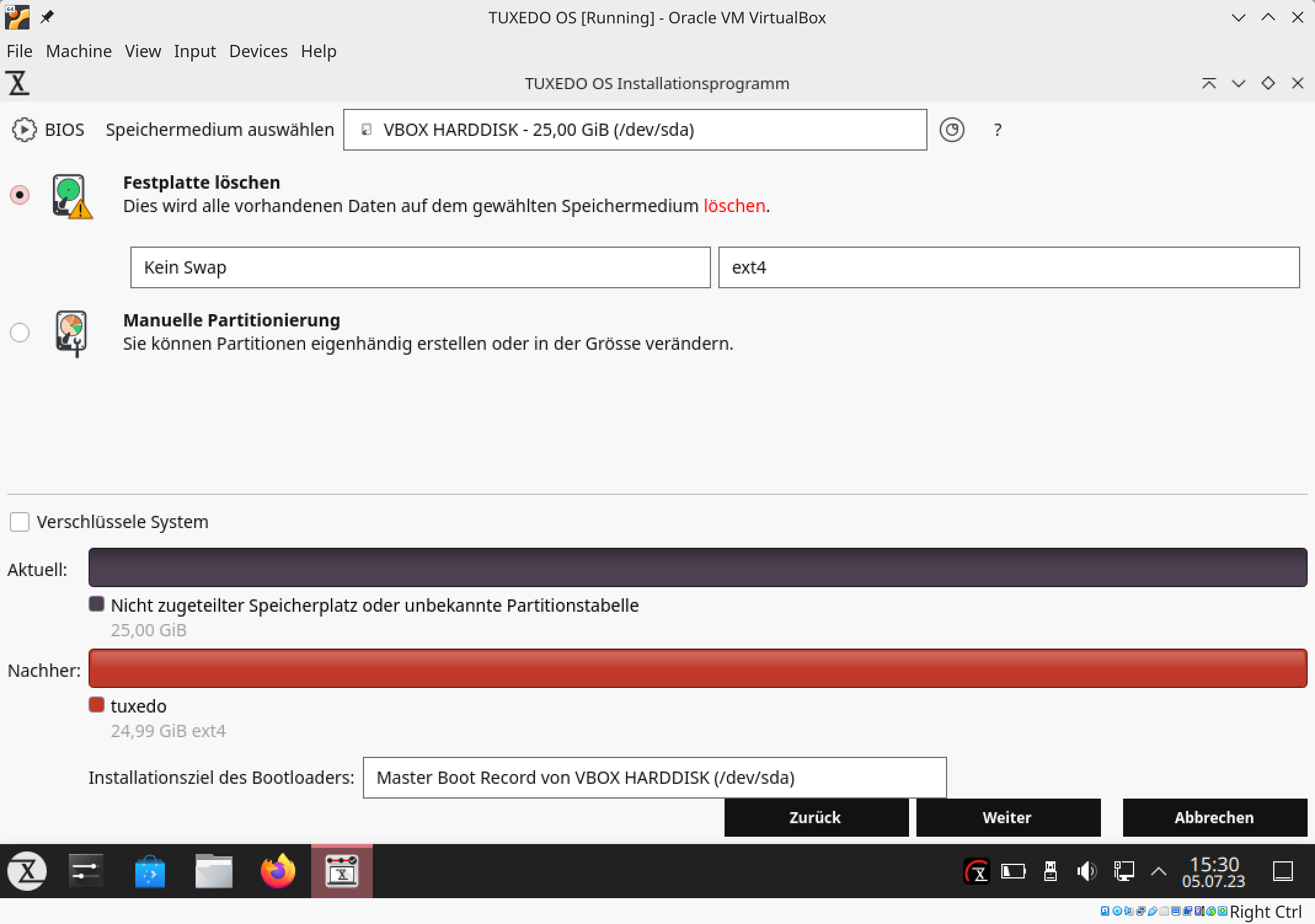
Task: Click the help question mark icon
Action: click(998, 128)
